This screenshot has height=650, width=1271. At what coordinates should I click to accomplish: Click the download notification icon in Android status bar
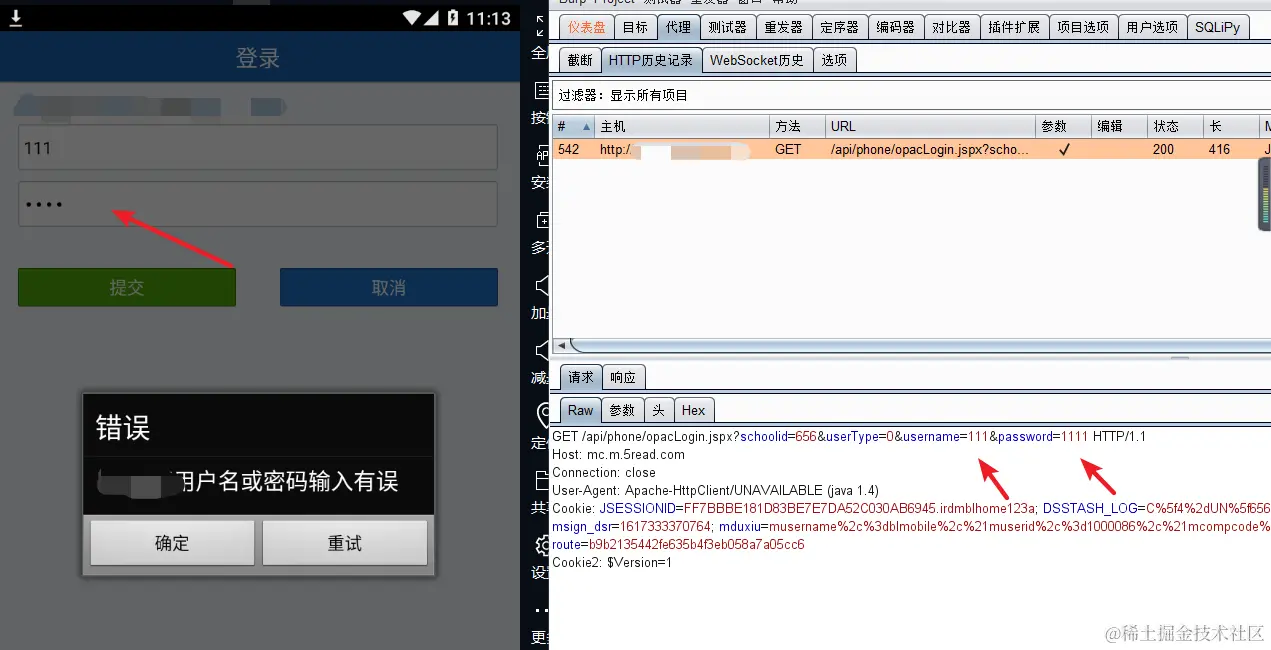click(16, 16)
